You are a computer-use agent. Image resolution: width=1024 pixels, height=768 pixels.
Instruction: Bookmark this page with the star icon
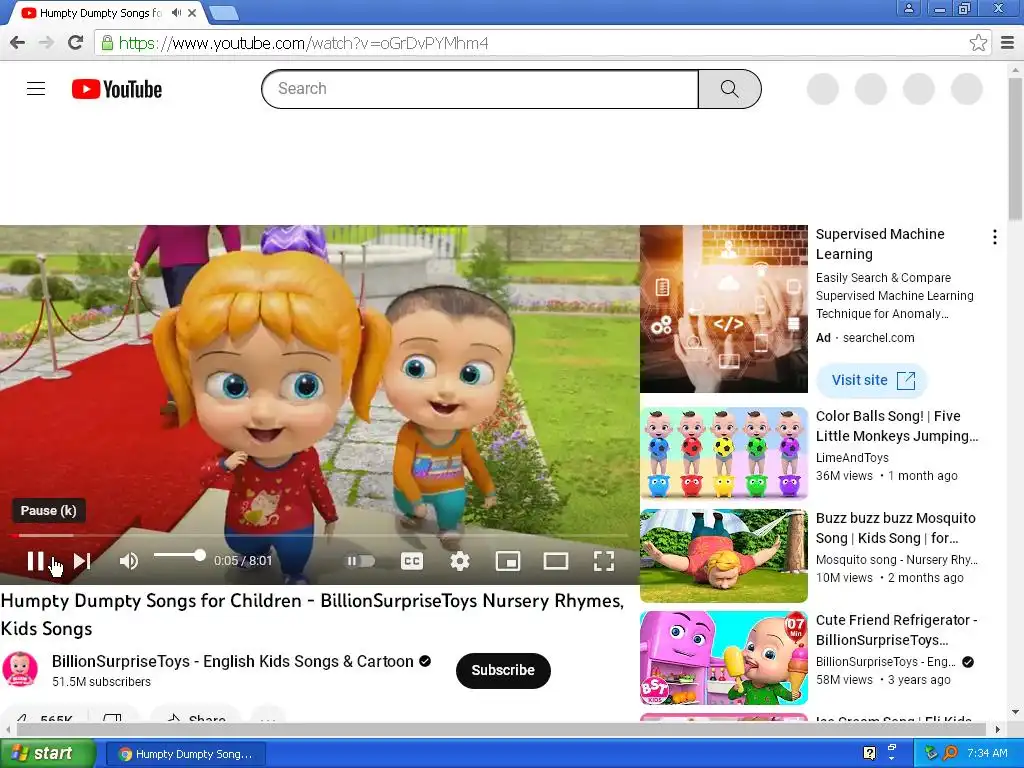click(x=978, y=43)
